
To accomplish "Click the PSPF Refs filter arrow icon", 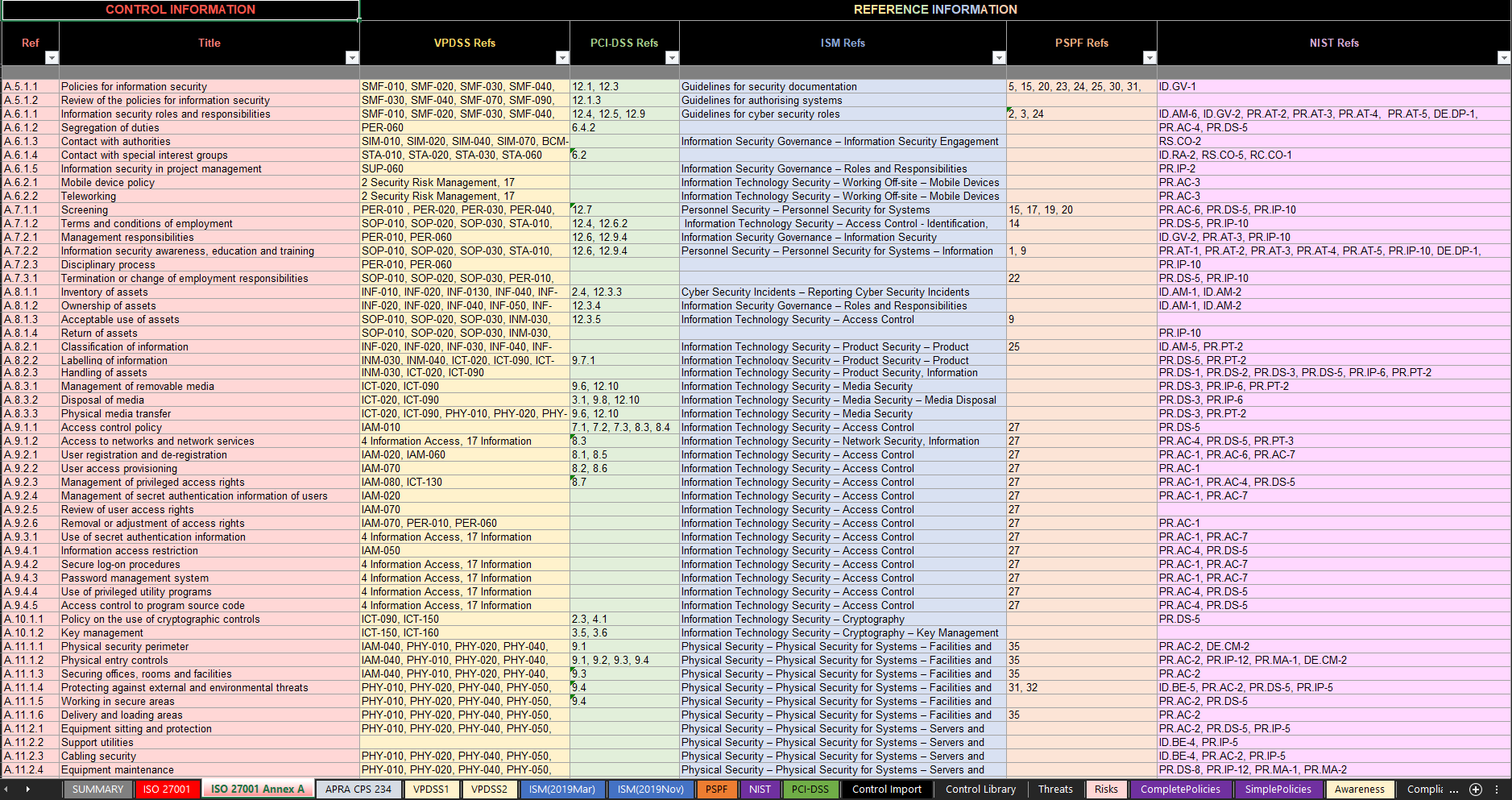I will point(1150,57).
